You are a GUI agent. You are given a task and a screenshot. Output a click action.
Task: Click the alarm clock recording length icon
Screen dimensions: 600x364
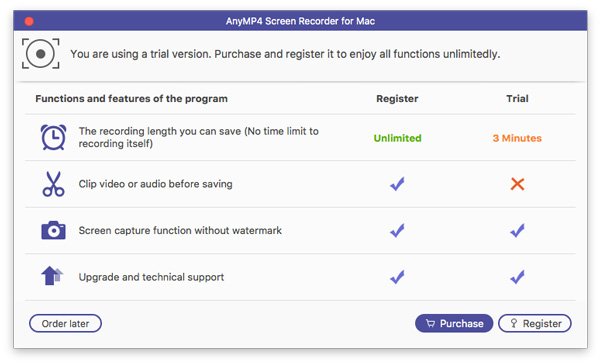tap(53, 137)
